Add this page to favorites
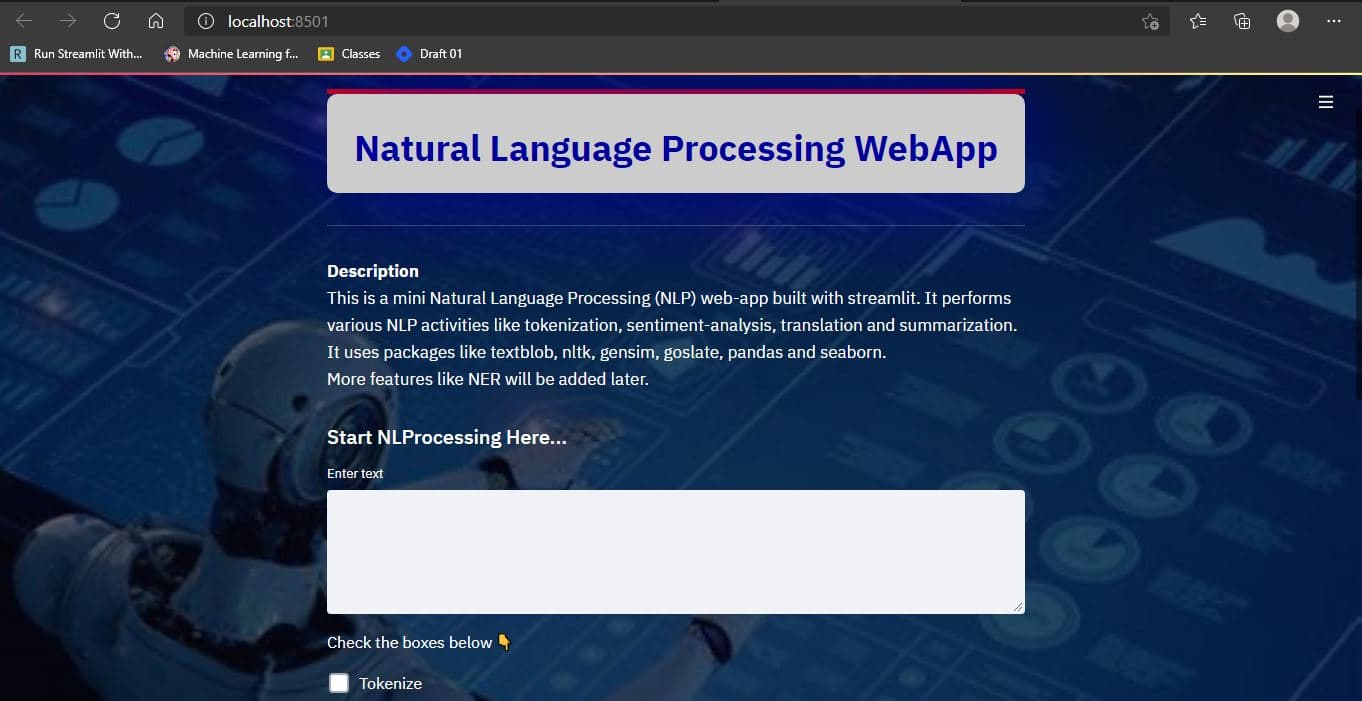Viewport: 1362px width, 701px height. point(1150,21)
